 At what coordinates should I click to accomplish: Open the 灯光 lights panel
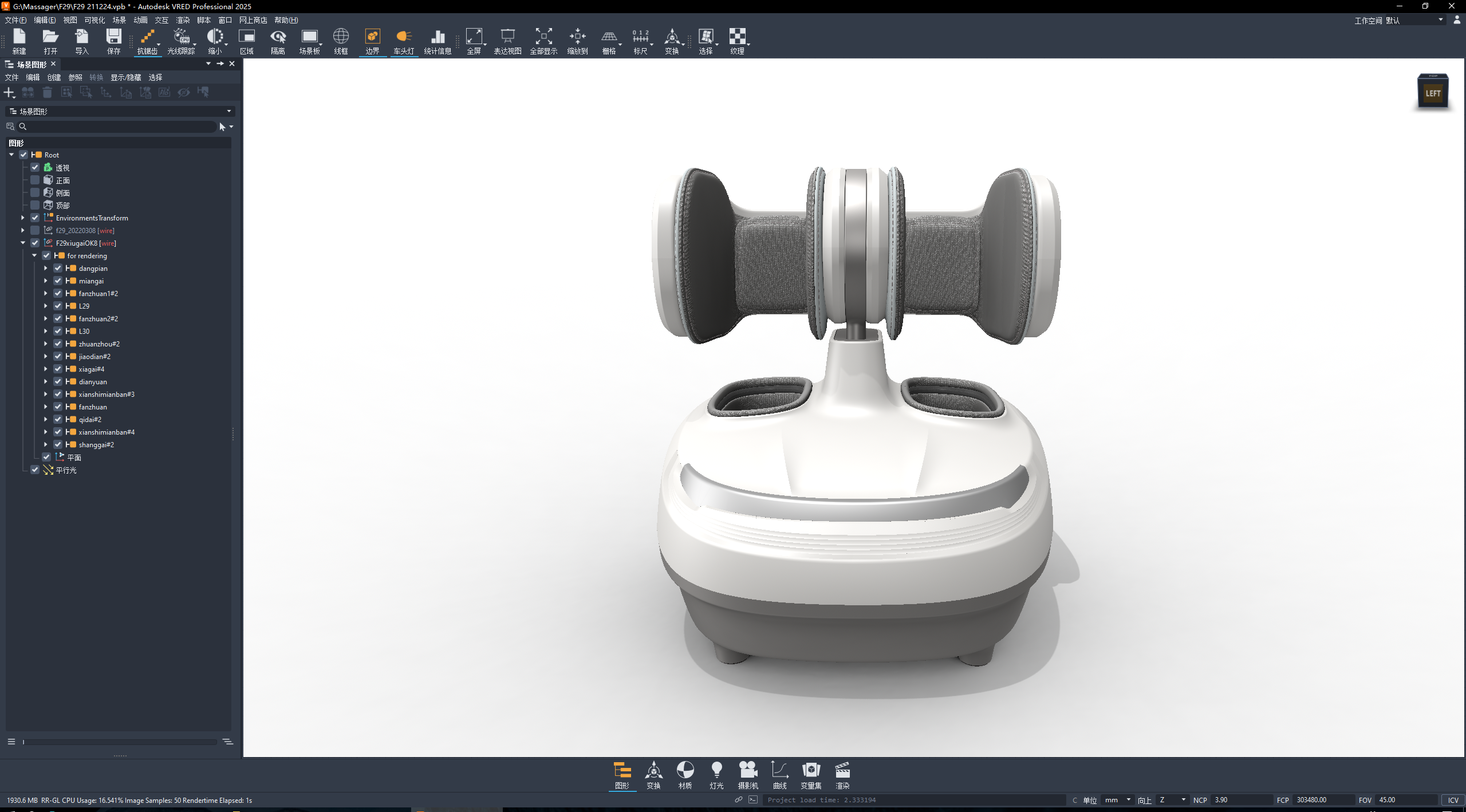(x=716, y=775)
